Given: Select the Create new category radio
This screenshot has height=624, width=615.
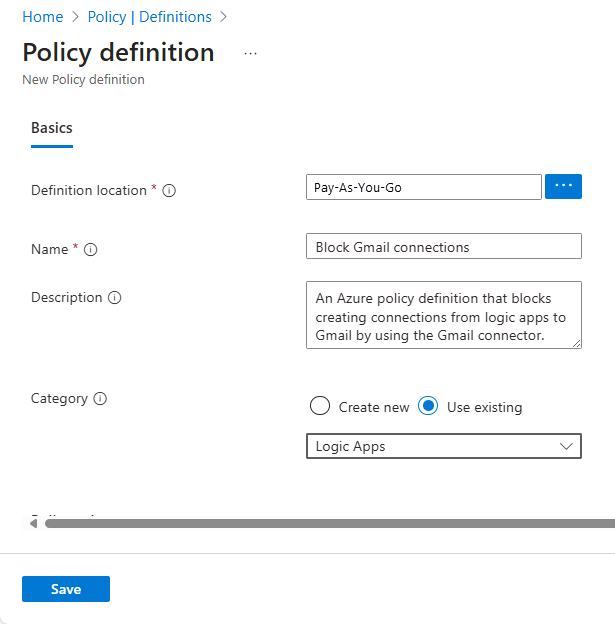Looking at the screenshot, I should [x=320, y=406].
